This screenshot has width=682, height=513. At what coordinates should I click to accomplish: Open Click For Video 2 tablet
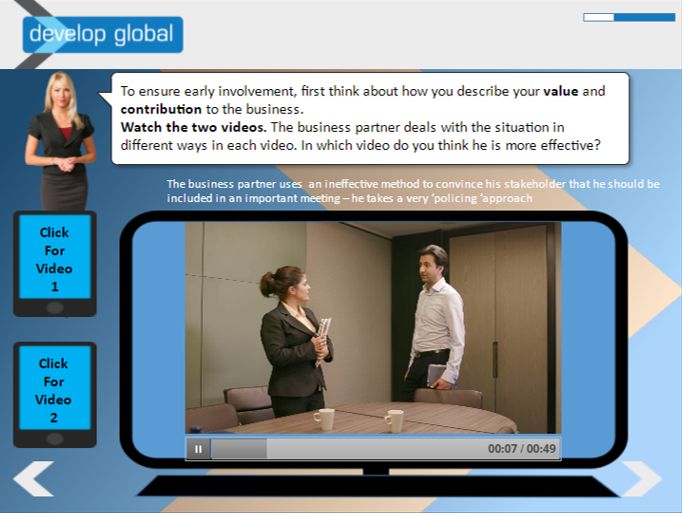[x=55, y=395]
